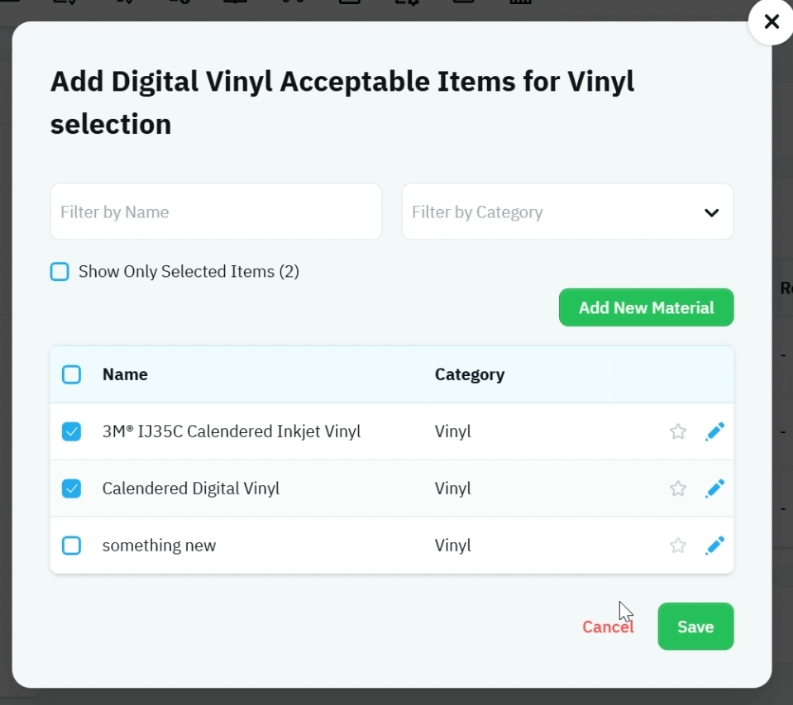Image resolution: width=793 pixels, height=705 pixels.
Task: Expand category filter chevron arrow
Action: [x=712, y=212]
